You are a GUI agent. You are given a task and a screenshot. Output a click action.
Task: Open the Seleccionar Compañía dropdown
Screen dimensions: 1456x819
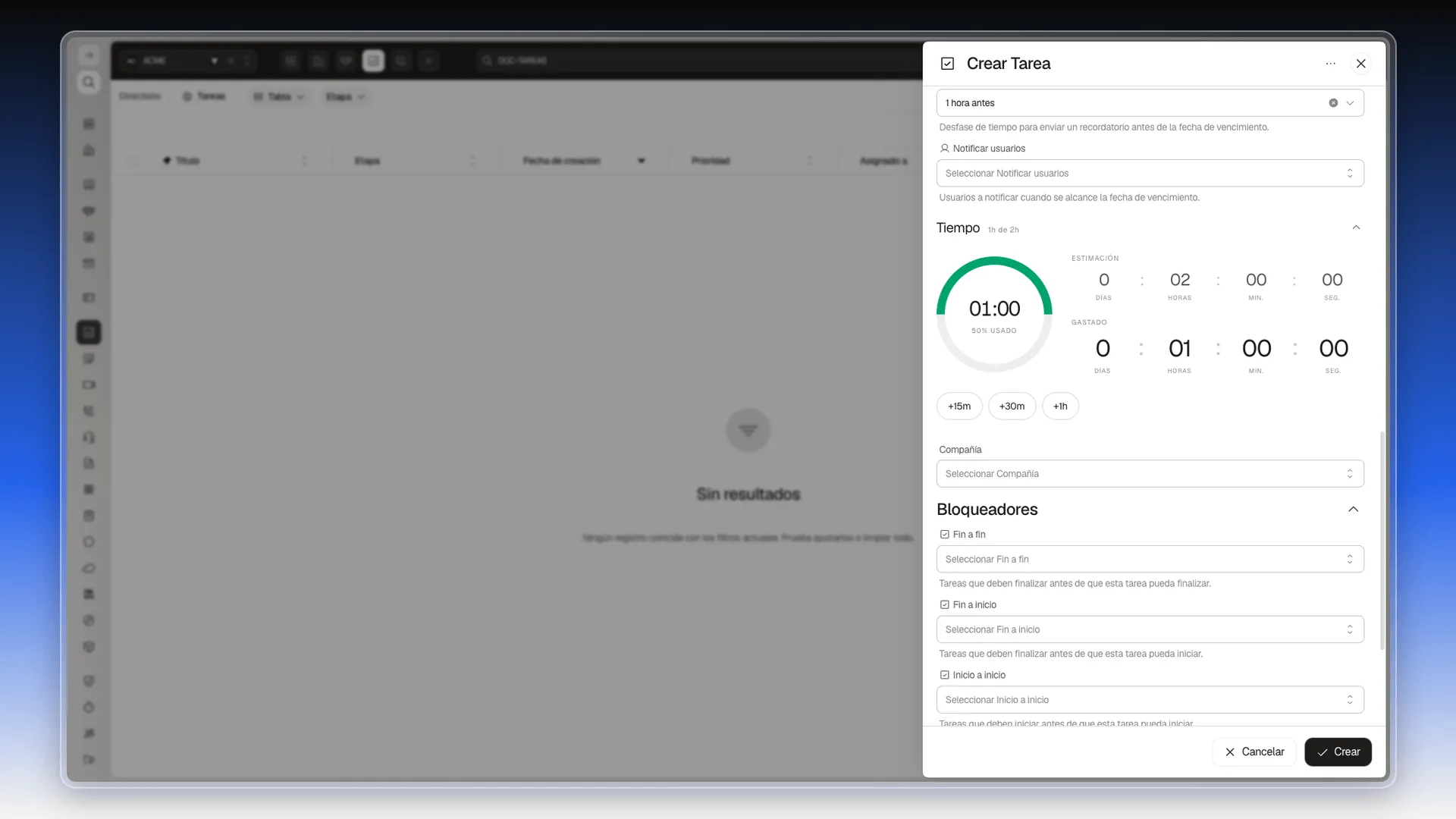[1150, 474]
